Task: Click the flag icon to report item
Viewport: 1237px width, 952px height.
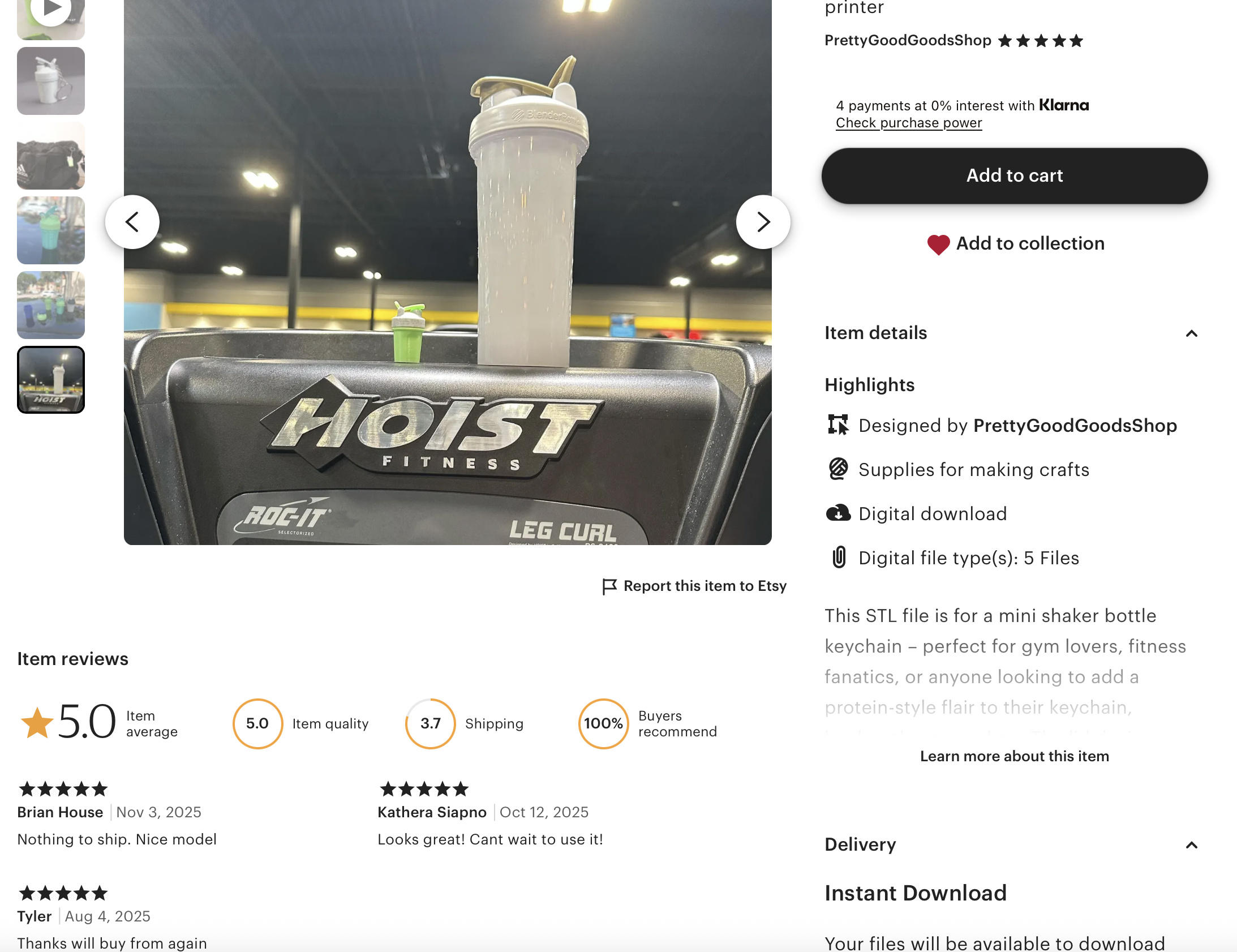Action: coord(609,586)
